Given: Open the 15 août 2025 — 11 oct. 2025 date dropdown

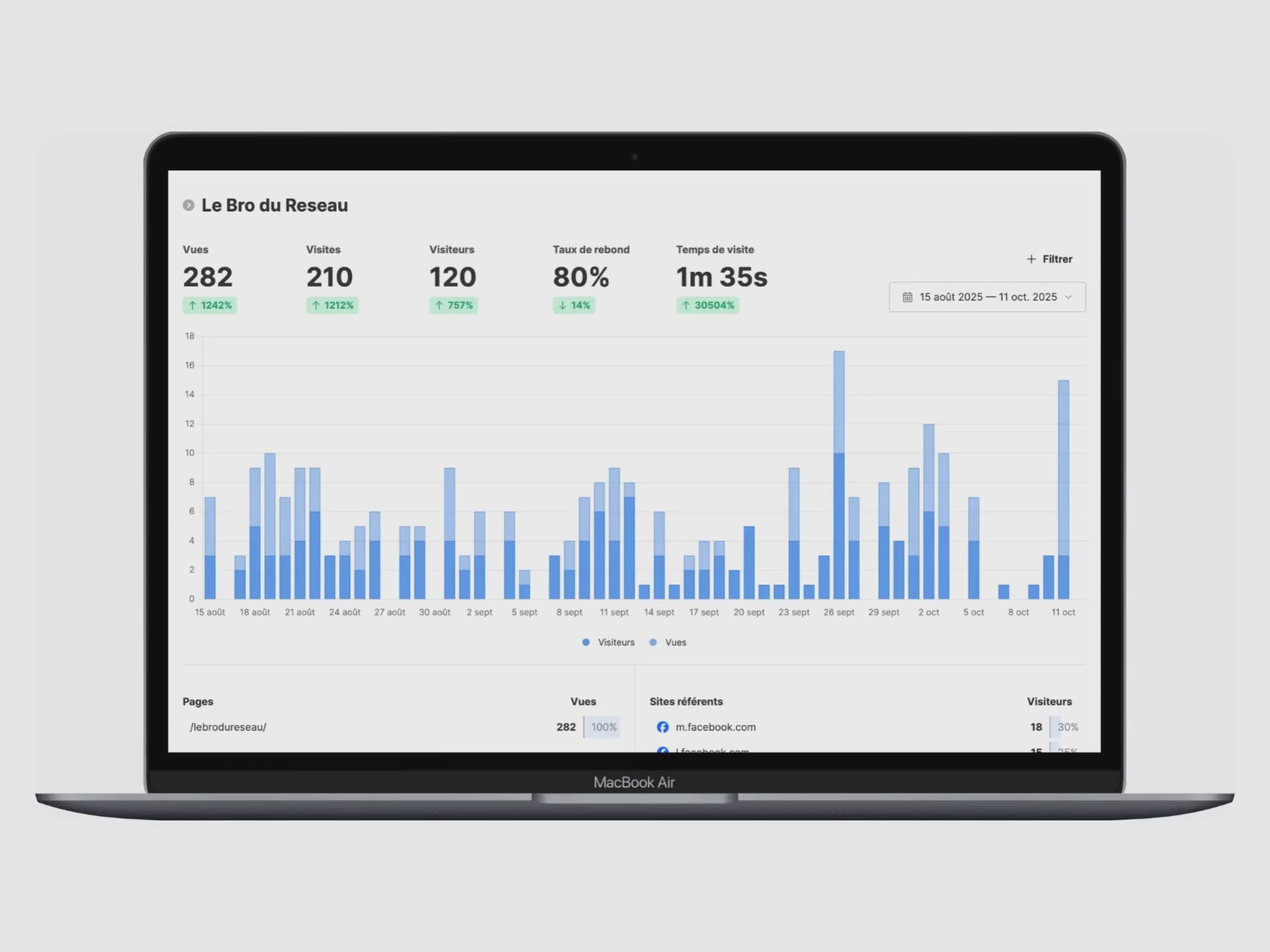Looking at the screenshot, I should pyautogui.click(x=987, y=297).
